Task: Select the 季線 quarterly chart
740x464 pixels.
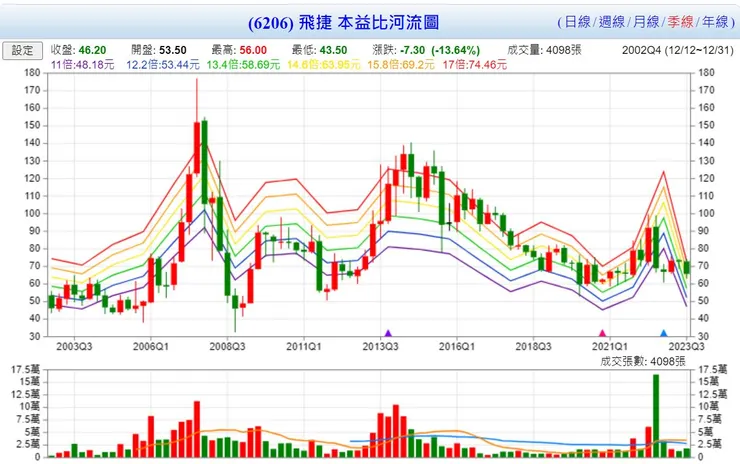Action: click(x=680, y=22)
